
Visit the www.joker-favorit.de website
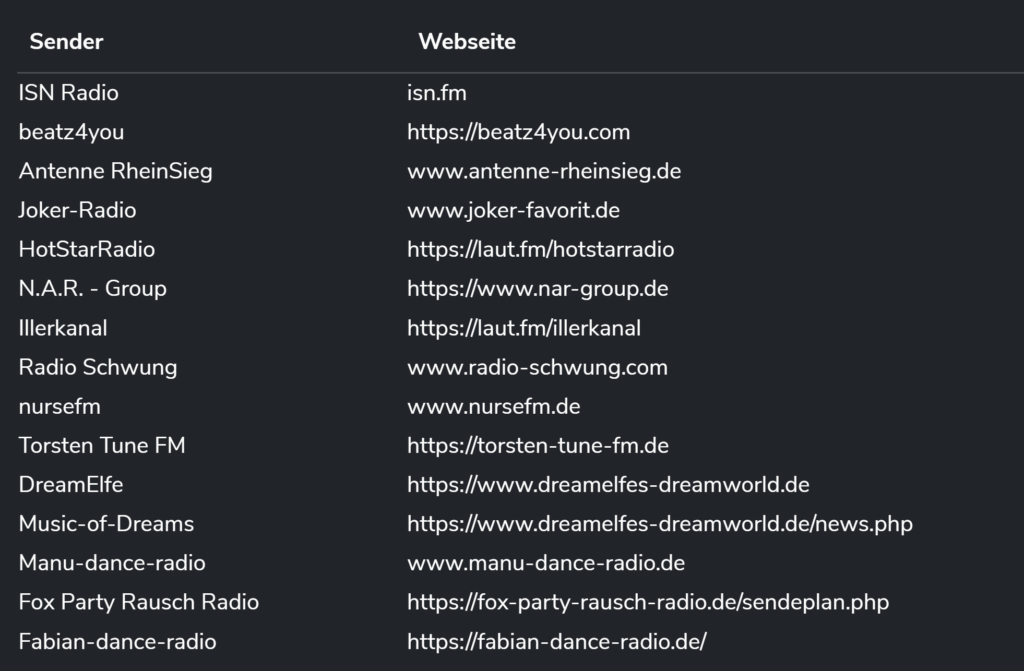point(513,210)
